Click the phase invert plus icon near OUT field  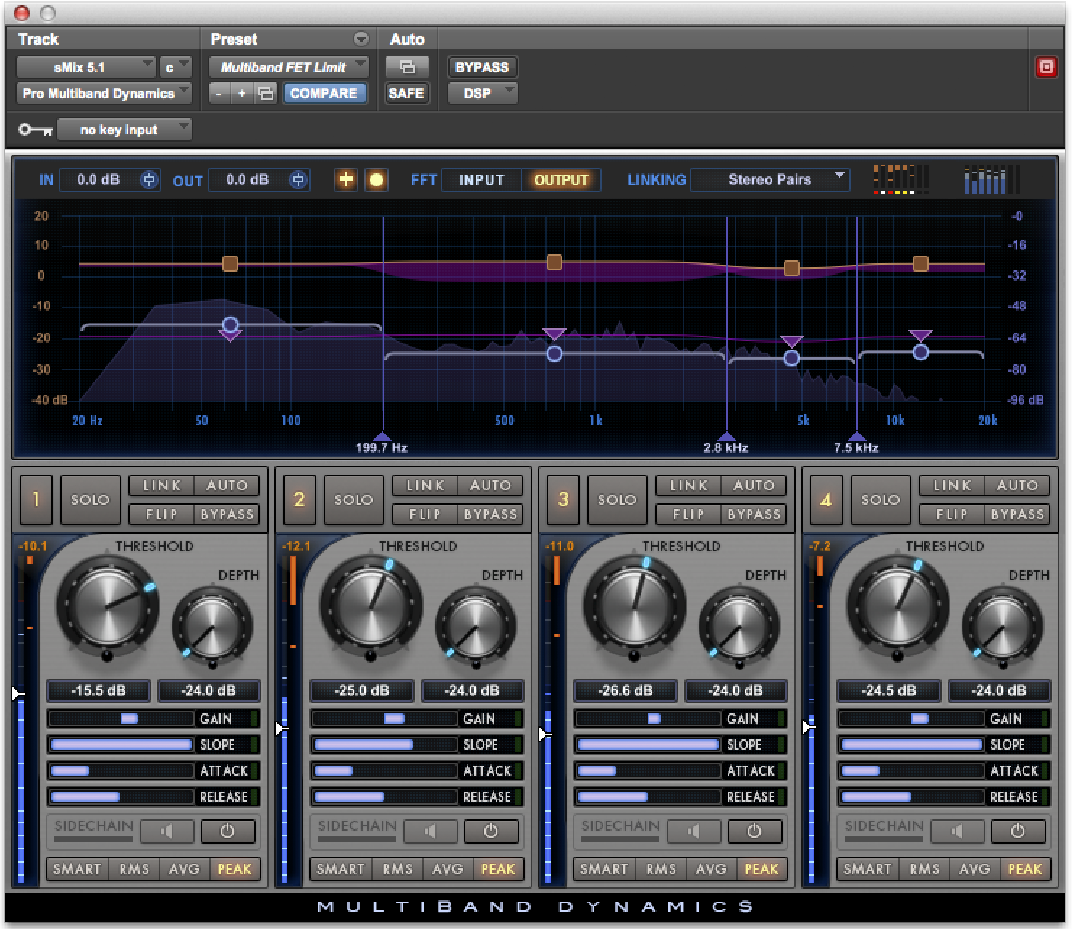click(x=344, y=179)
